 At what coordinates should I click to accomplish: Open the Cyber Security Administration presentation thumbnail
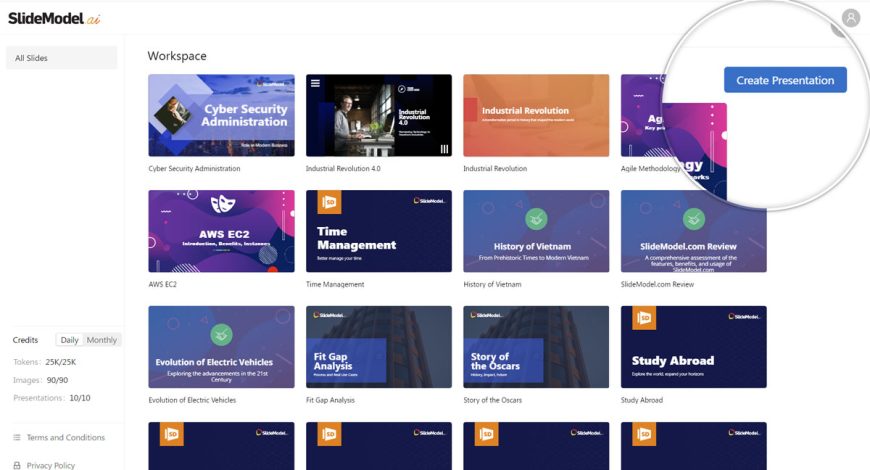pos(221,115)
